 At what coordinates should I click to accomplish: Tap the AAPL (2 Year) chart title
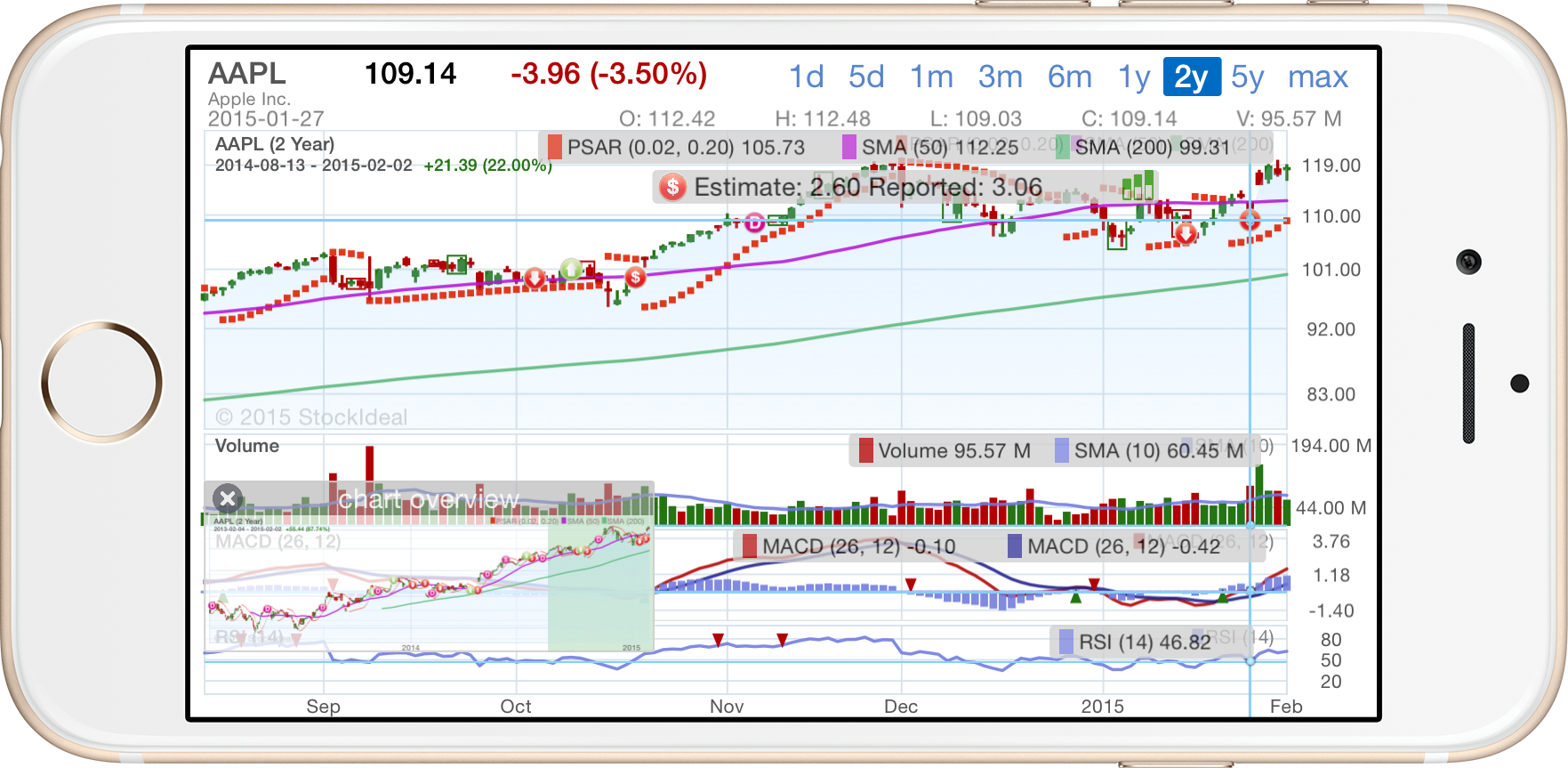tap(275, 144)
